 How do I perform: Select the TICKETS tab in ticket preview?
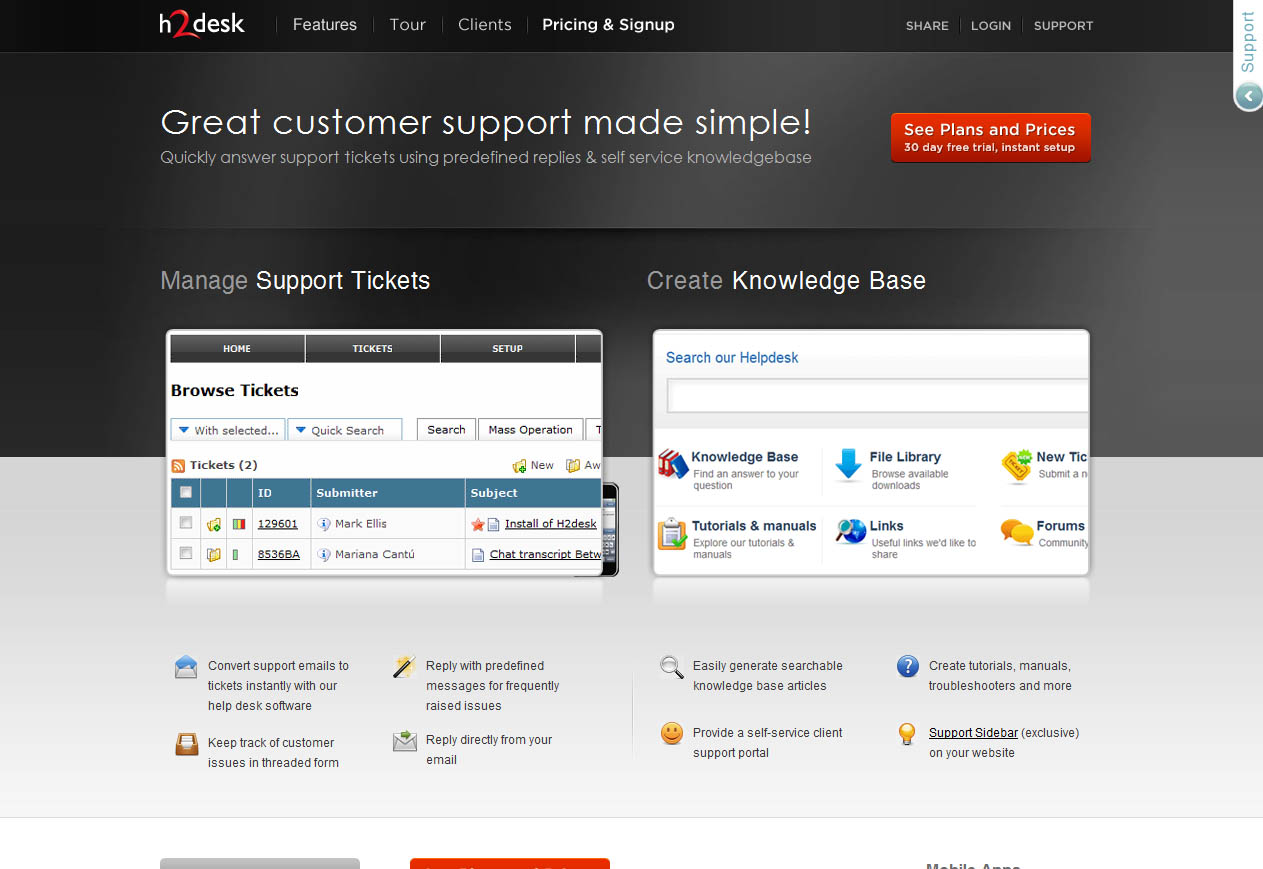coord(373,349)
